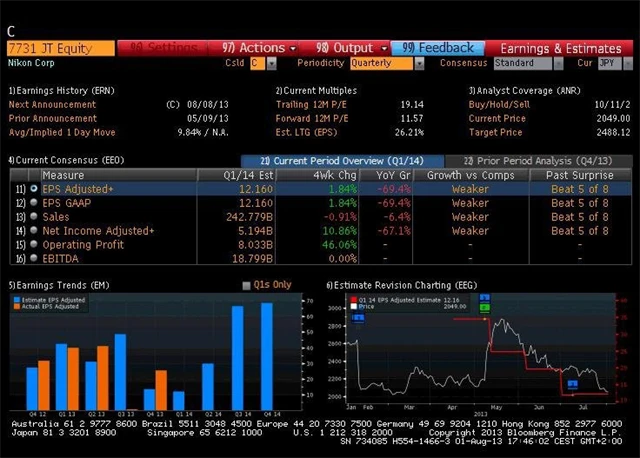
Task: Select the Operating Profit radio button
Action: pos(34,244)
